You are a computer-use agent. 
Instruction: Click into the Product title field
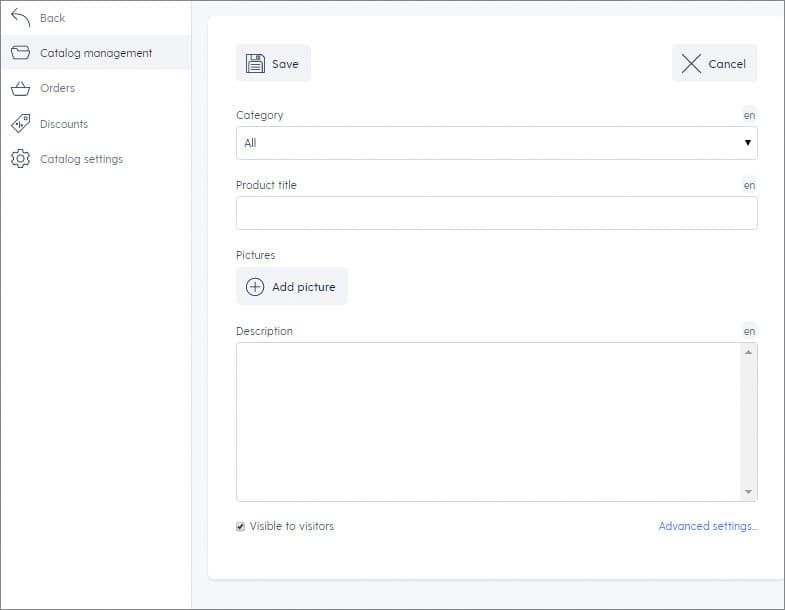pos(497,213)
